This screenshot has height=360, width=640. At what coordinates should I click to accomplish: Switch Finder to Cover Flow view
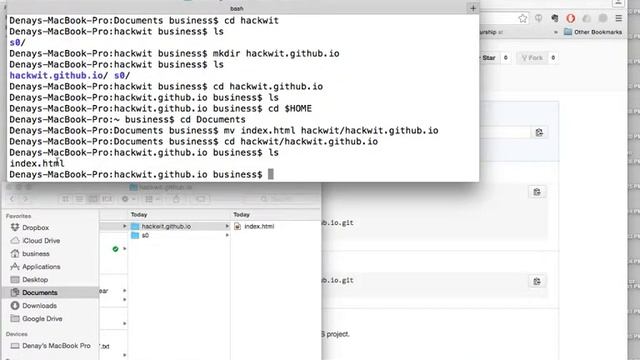click(107, 199)
